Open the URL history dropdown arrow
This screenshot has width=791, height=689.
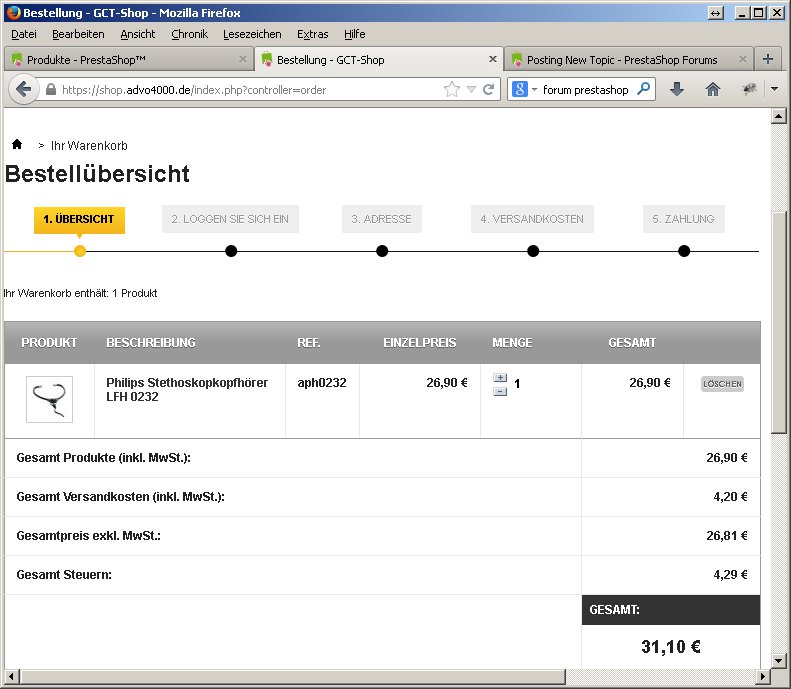tap(471, 90)
